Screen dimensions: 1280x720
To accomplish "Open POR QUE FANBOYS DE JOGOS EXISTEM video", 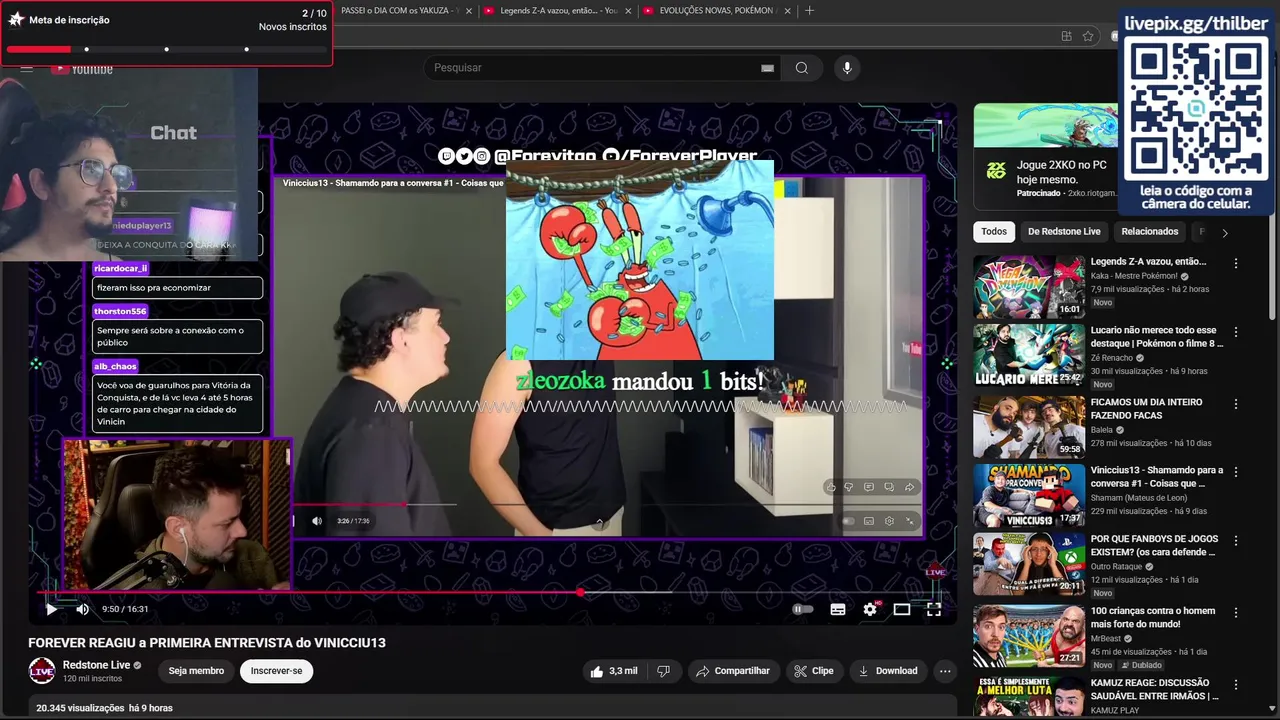I will point(1153,545).
